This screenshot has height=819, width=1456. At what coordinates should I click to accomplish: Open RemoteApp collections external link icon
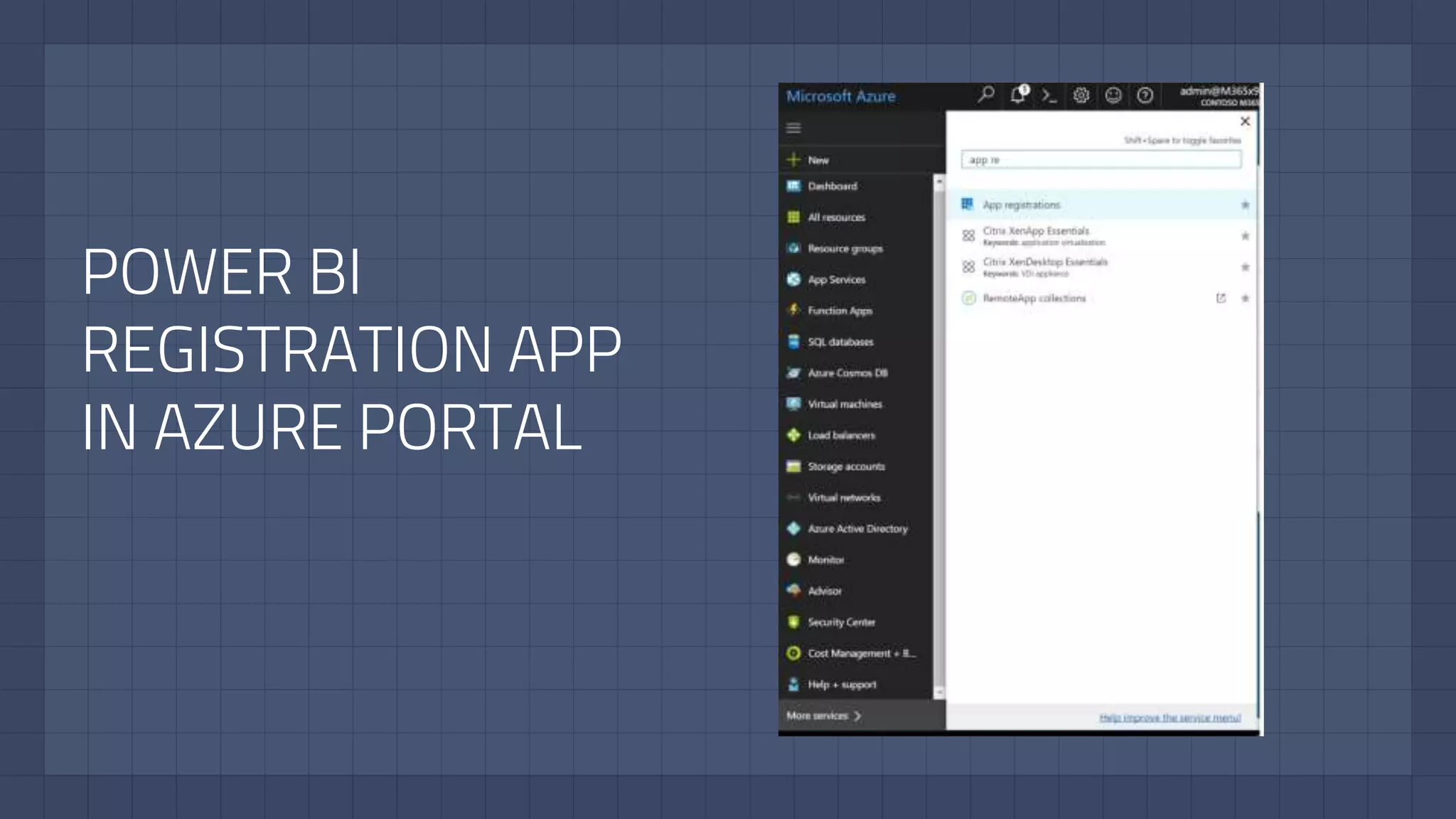pyautogui.click(x=1221, y=299)
